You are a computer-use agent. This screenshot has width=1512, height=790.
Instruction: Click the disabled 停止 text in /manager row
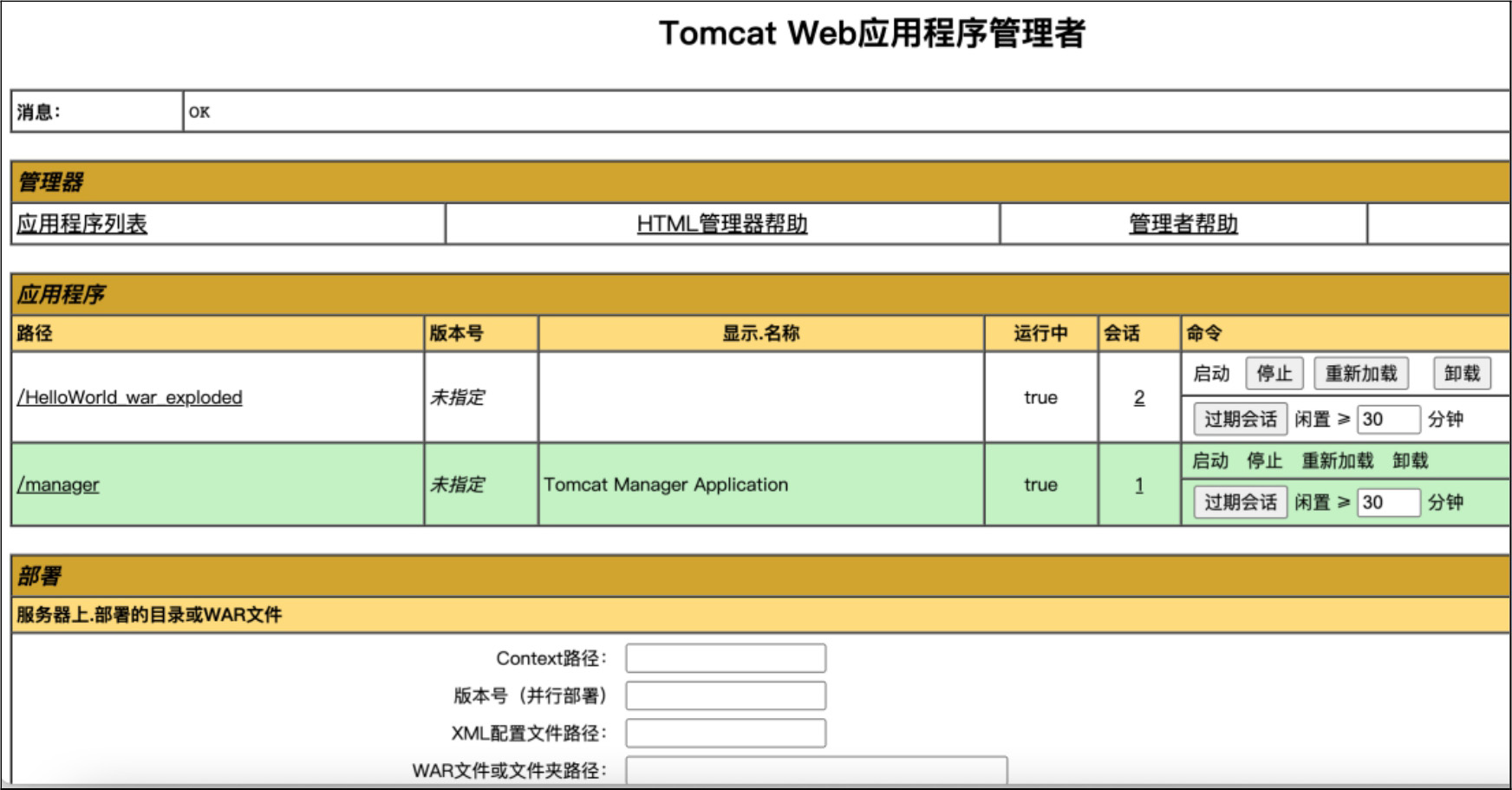click(1265, 460)
